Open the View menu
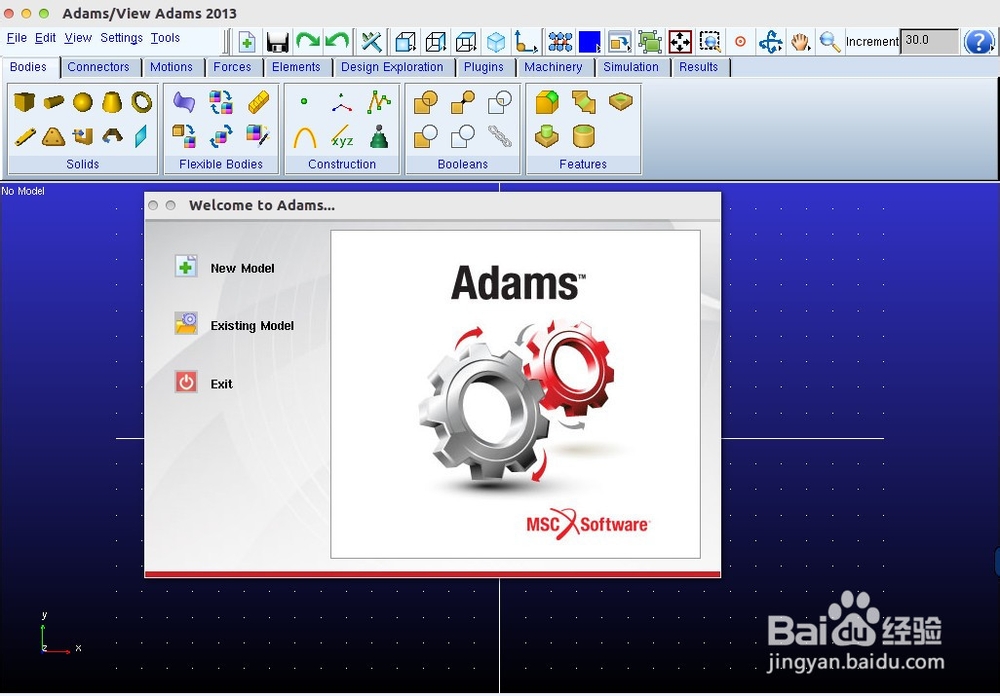The height and width of the screenshot is (696, 1000). coord(78,38)
